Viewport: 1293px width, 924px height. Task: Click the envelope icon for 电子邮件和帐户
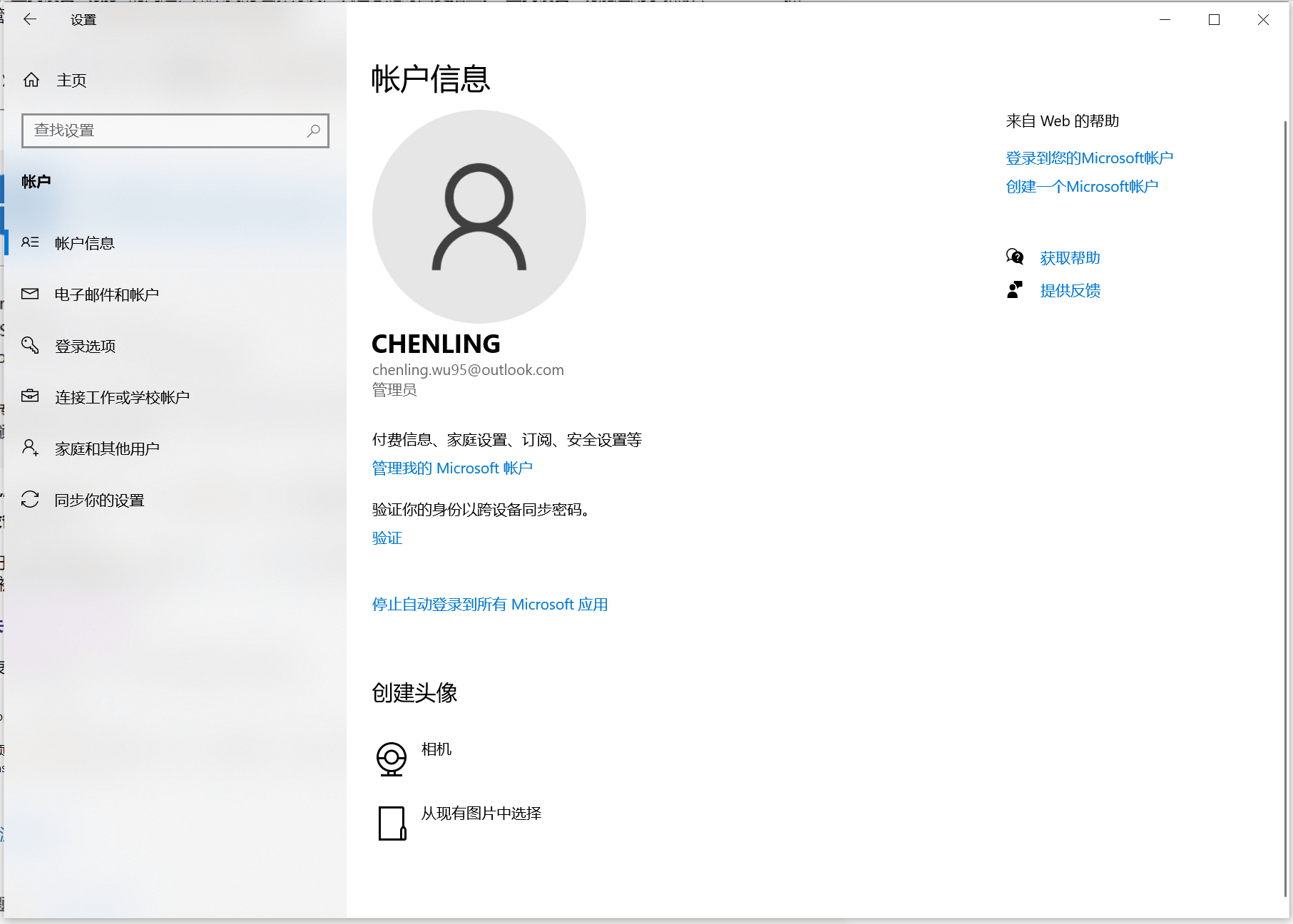[x=30, y=294]
